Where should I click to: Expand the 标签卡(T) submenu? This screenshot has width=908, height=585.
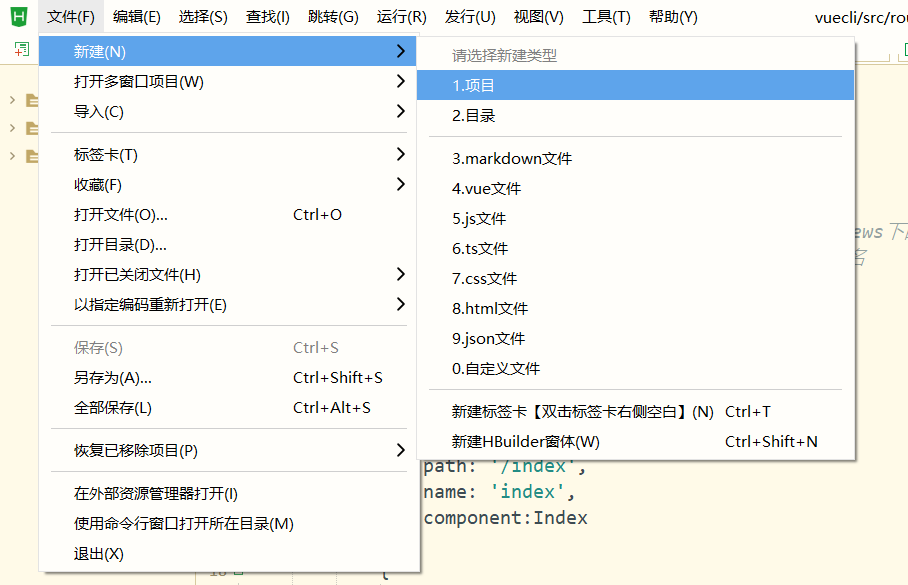tap(228, 154)
